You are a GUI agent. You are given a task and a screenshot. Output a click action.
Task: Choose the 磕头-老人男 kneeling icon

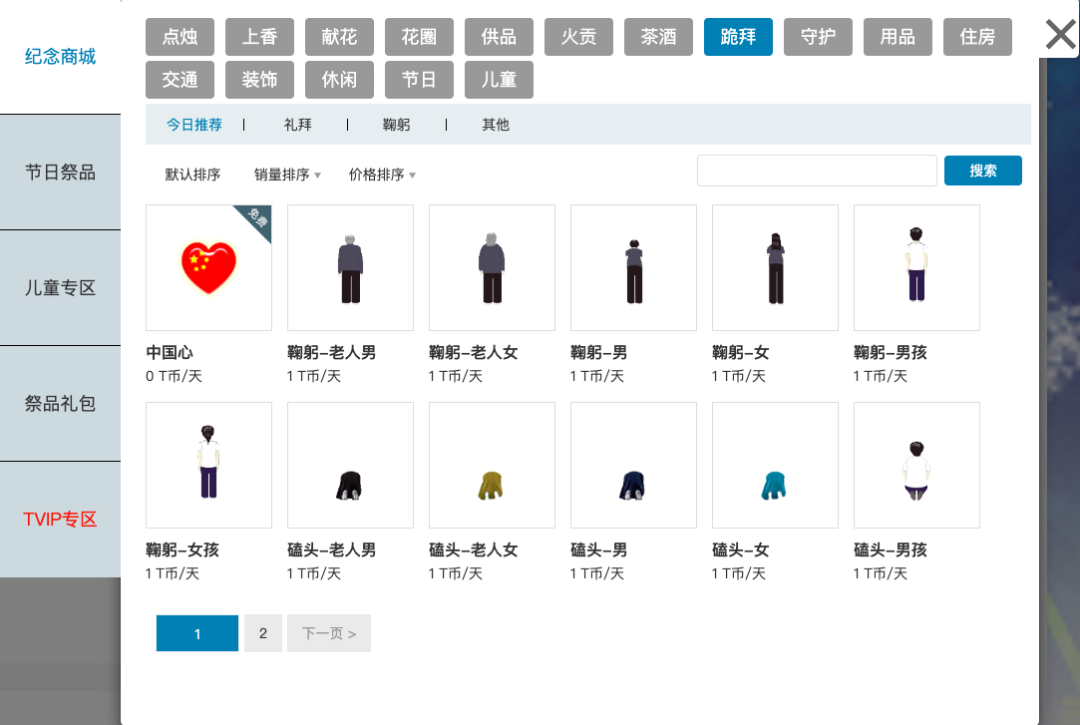point(351,465)
